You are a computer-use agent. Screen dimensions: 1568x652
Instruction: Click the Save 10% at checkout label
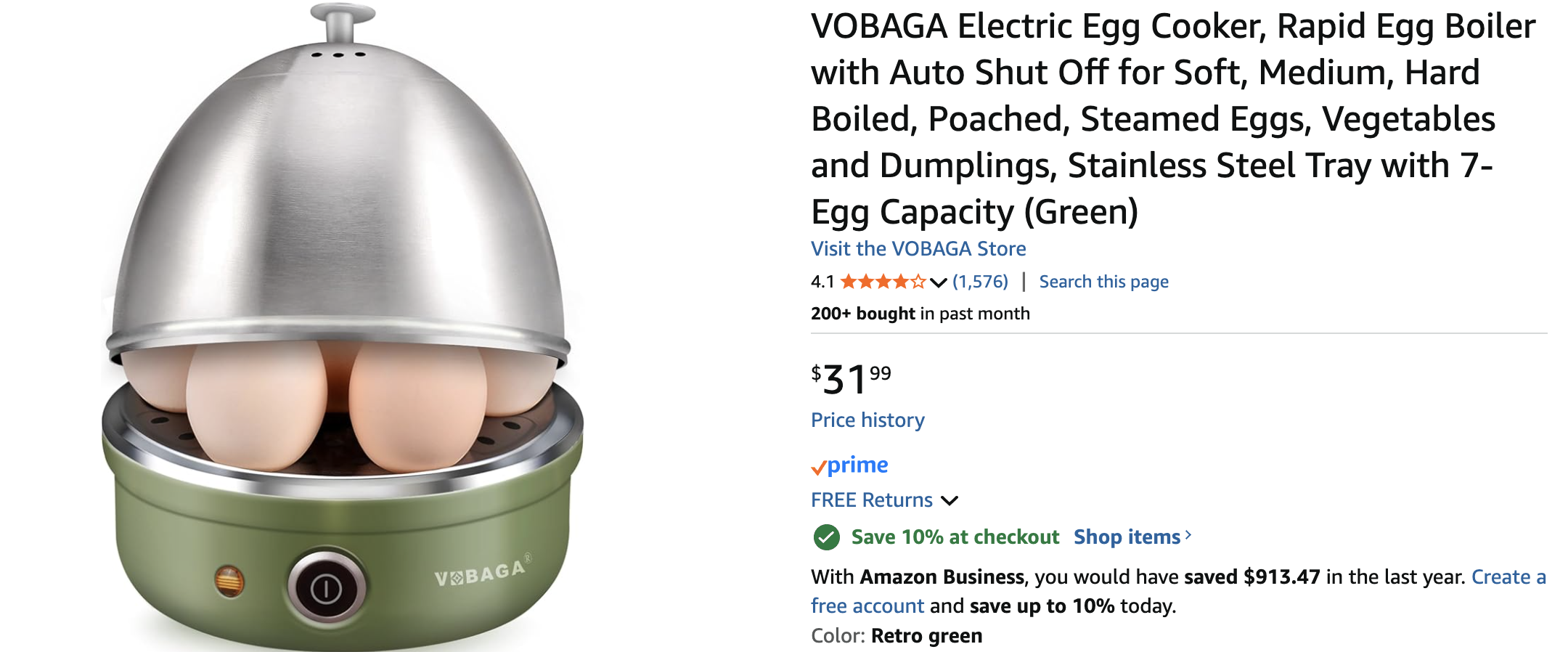tap(955, 537)
